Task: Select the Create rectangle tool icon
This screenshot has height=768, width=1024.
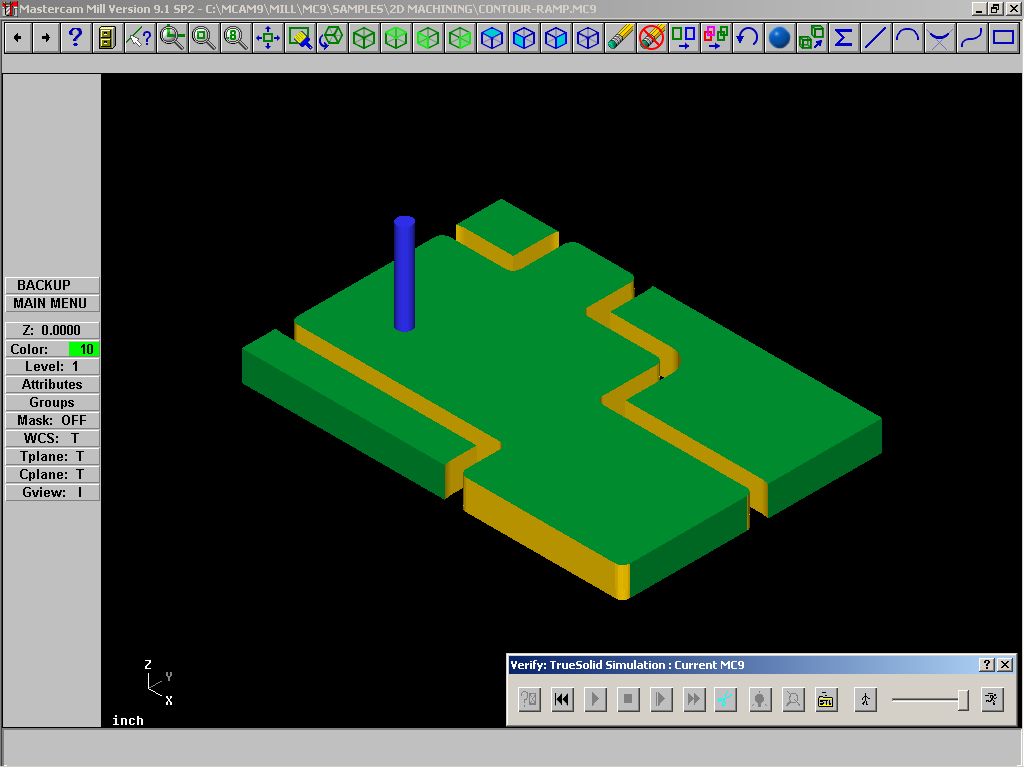Action: point(1003,38)
